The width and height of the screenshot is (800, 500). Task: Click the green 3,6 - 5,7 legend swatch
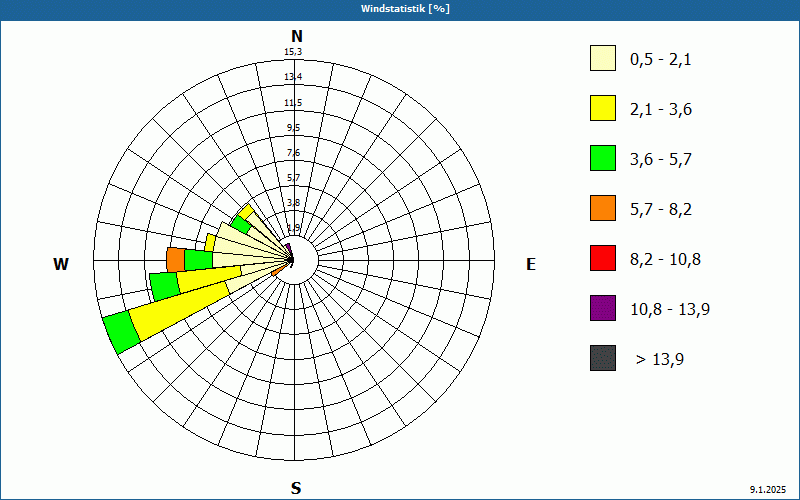point(603,158)
